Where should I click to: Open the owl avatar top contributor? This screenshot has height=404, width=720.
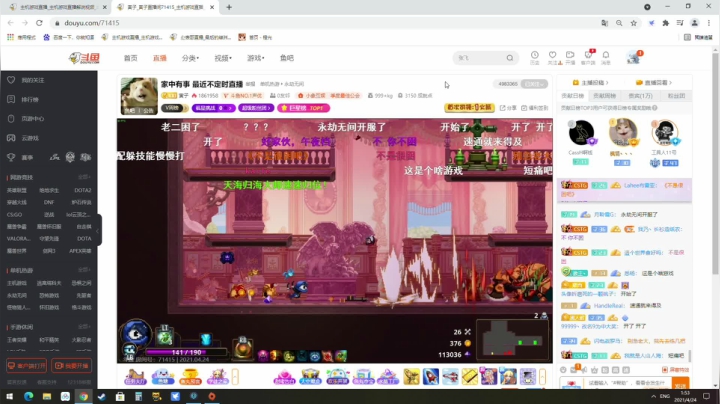581,133
